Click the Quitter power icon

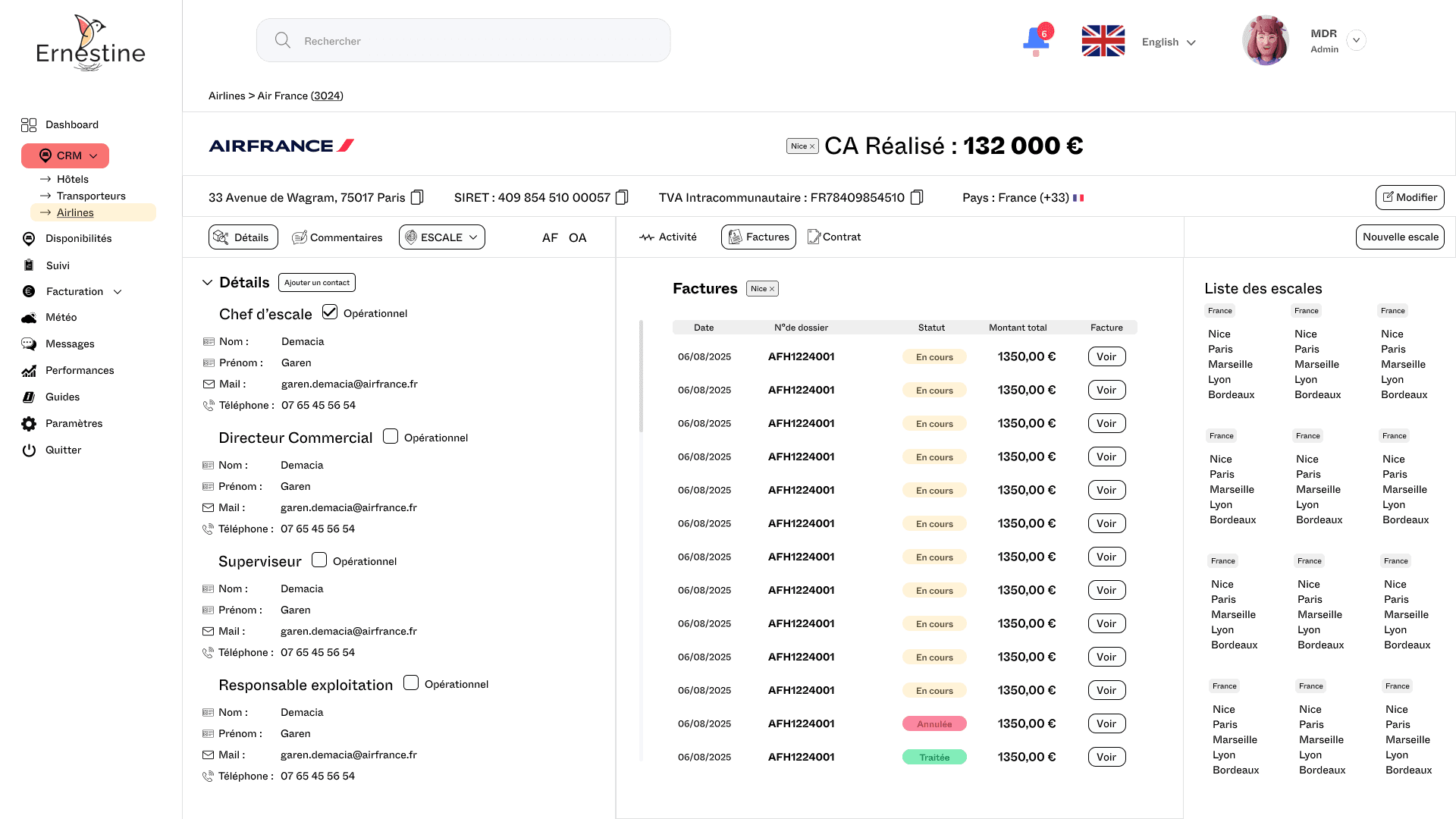pyautogui.click(x=29, y=450)
